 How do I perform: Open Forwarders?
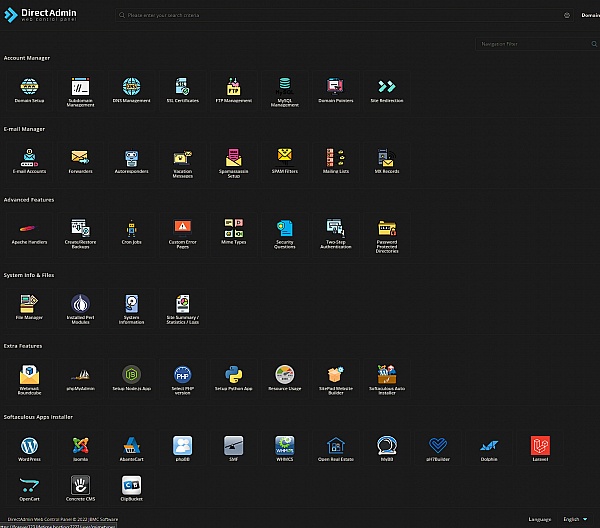[x=80, y=161]
